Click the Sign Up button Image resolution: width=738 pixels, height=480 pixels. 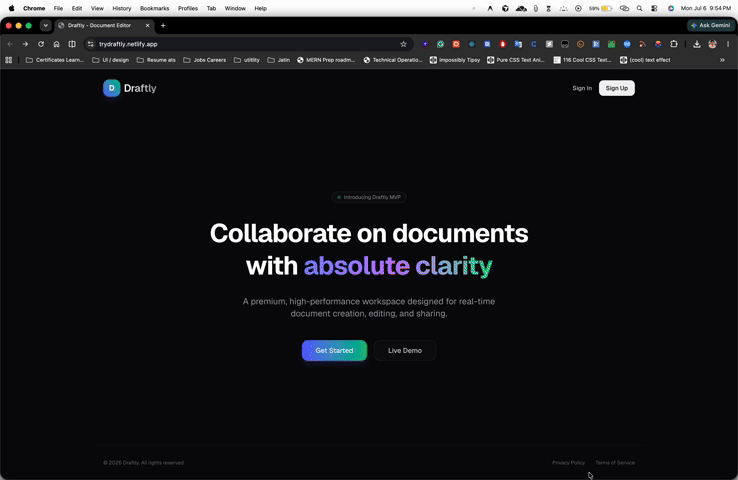pos(617,88)
